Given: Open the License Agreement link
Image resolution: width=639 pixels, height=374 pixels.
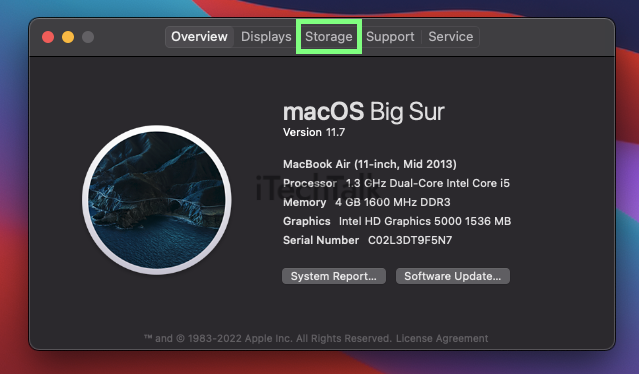Looking at the screenshot, I should click(442, 339).
